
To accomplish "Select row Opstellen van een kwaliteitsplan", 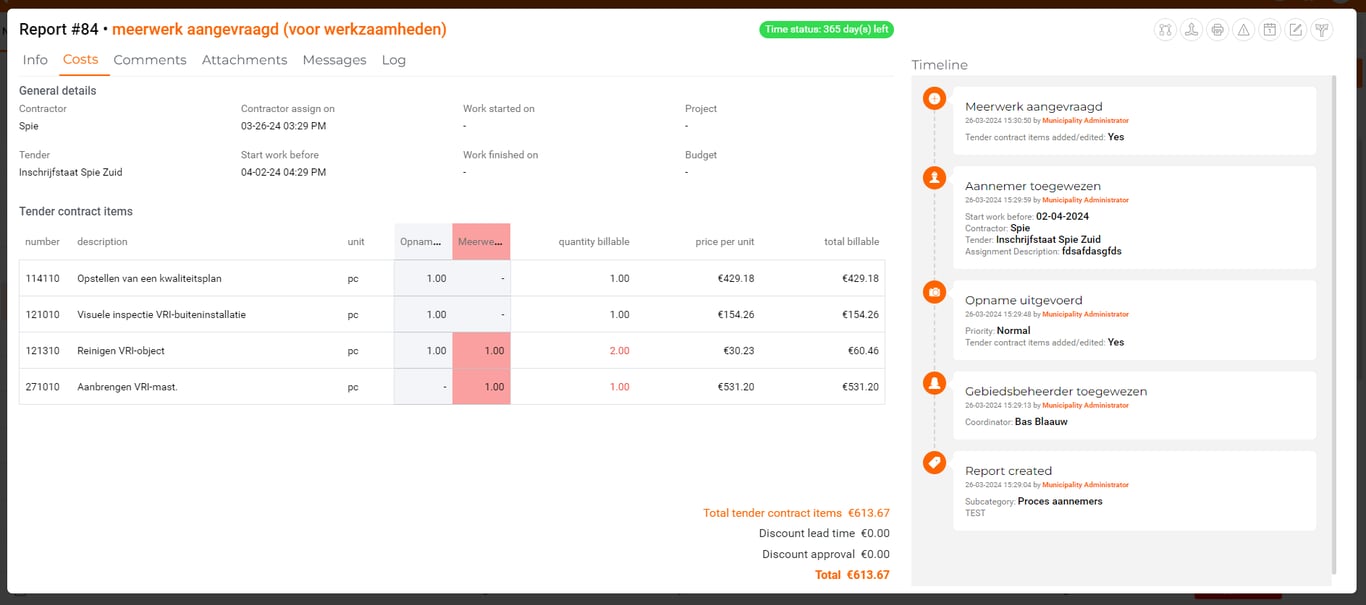I will [452, 279].
